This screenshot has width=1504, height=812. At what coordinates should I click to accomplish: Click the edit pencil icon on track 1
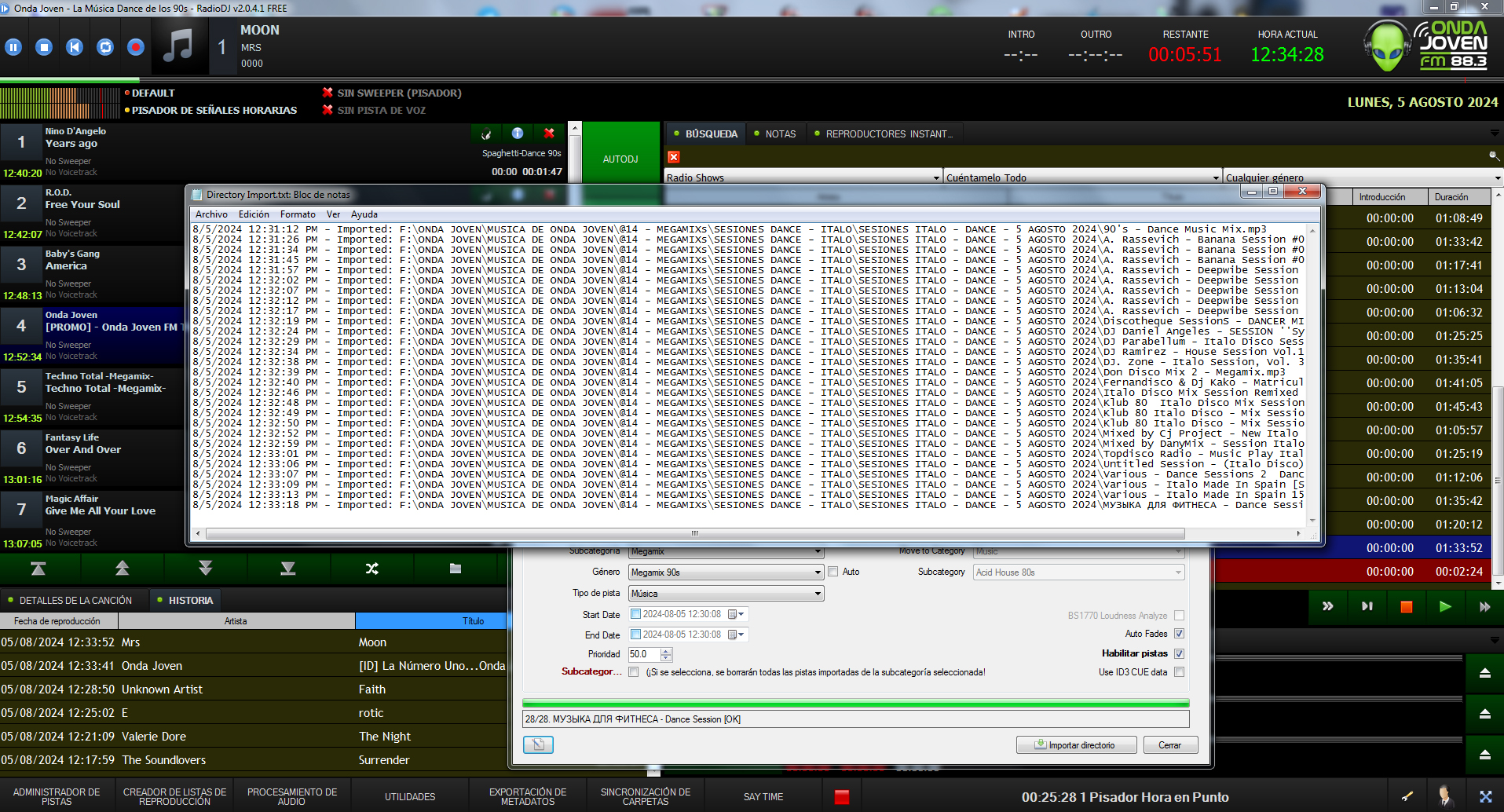pos(486,134)
